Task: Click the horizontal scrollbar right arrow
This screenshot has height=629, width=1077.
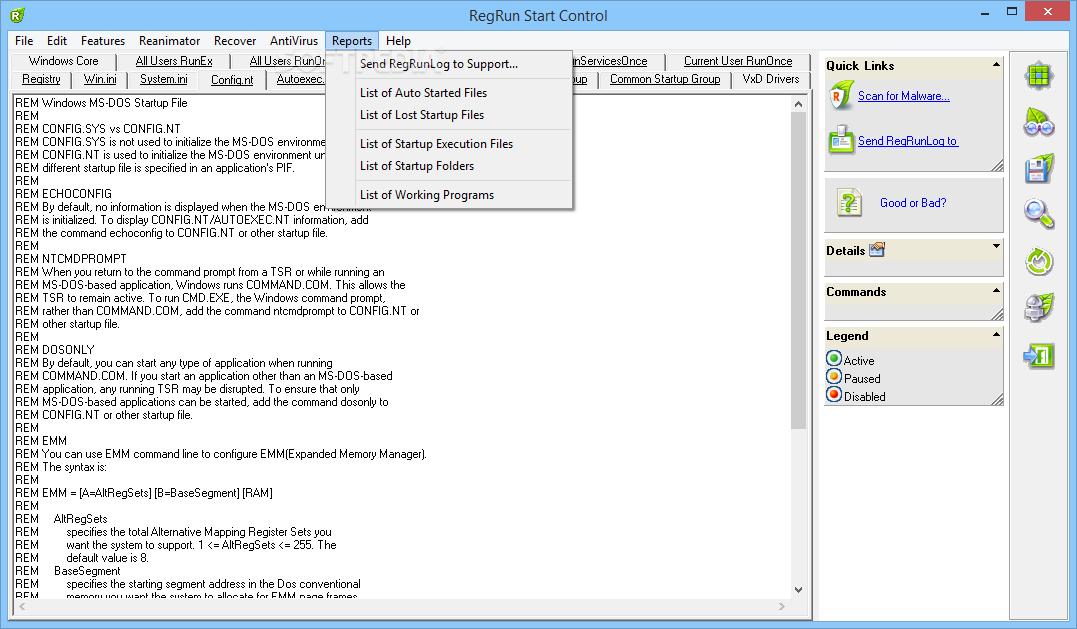Action: tap(782, 606)
